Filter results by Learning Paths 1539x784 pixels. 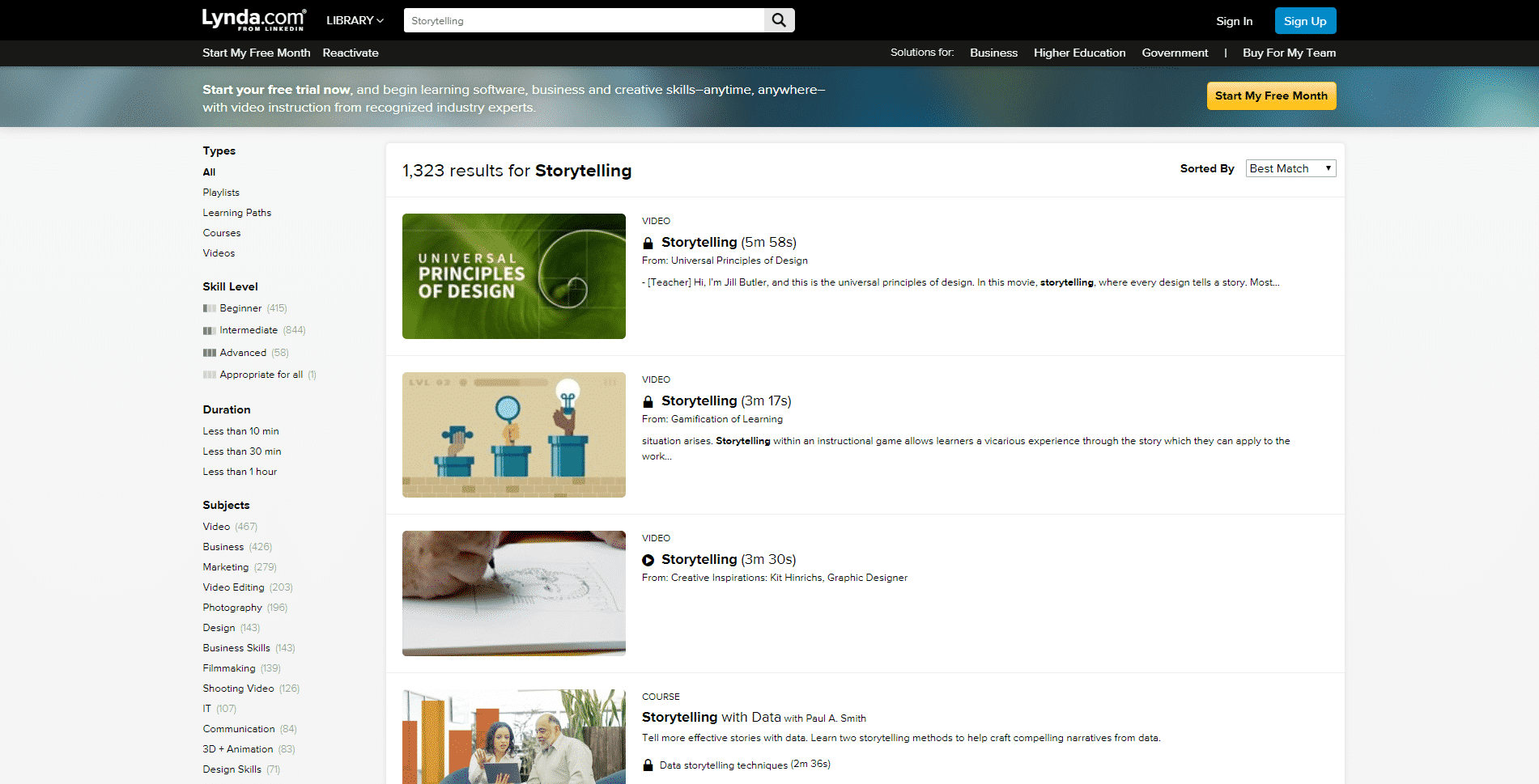tap(237, 213)
